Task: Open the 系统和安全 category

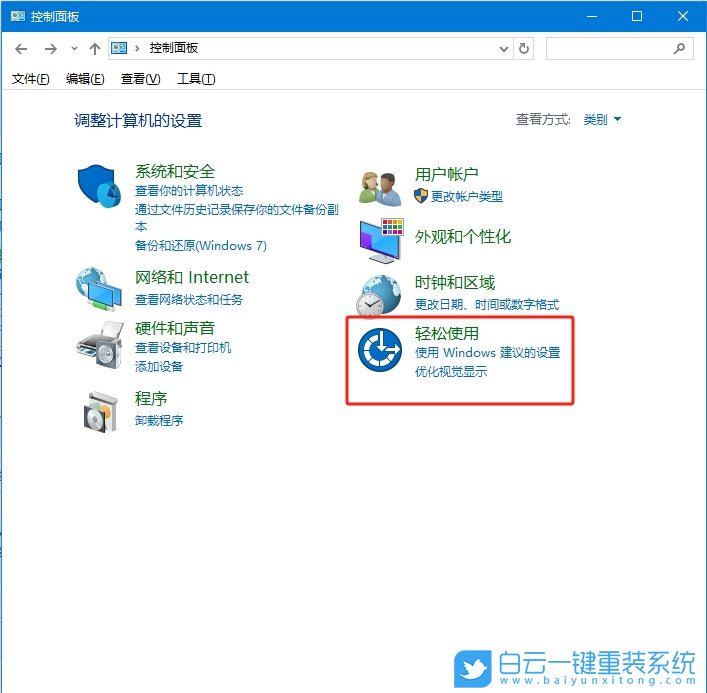Action: 175,171
